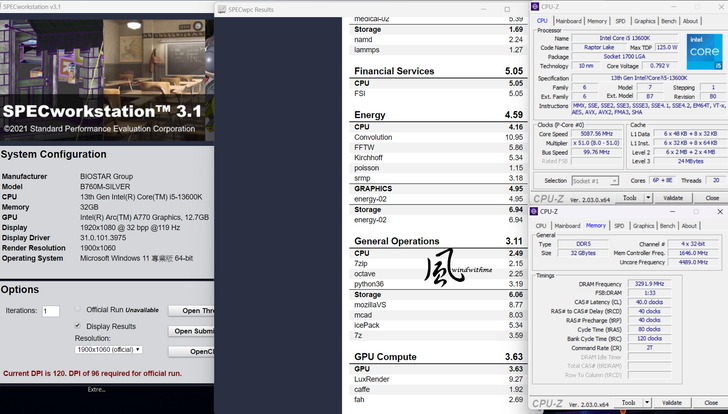Expand the Socket #1 selection dropdown
The width and height of the screenshot is (728, 414).
point(601,181)
